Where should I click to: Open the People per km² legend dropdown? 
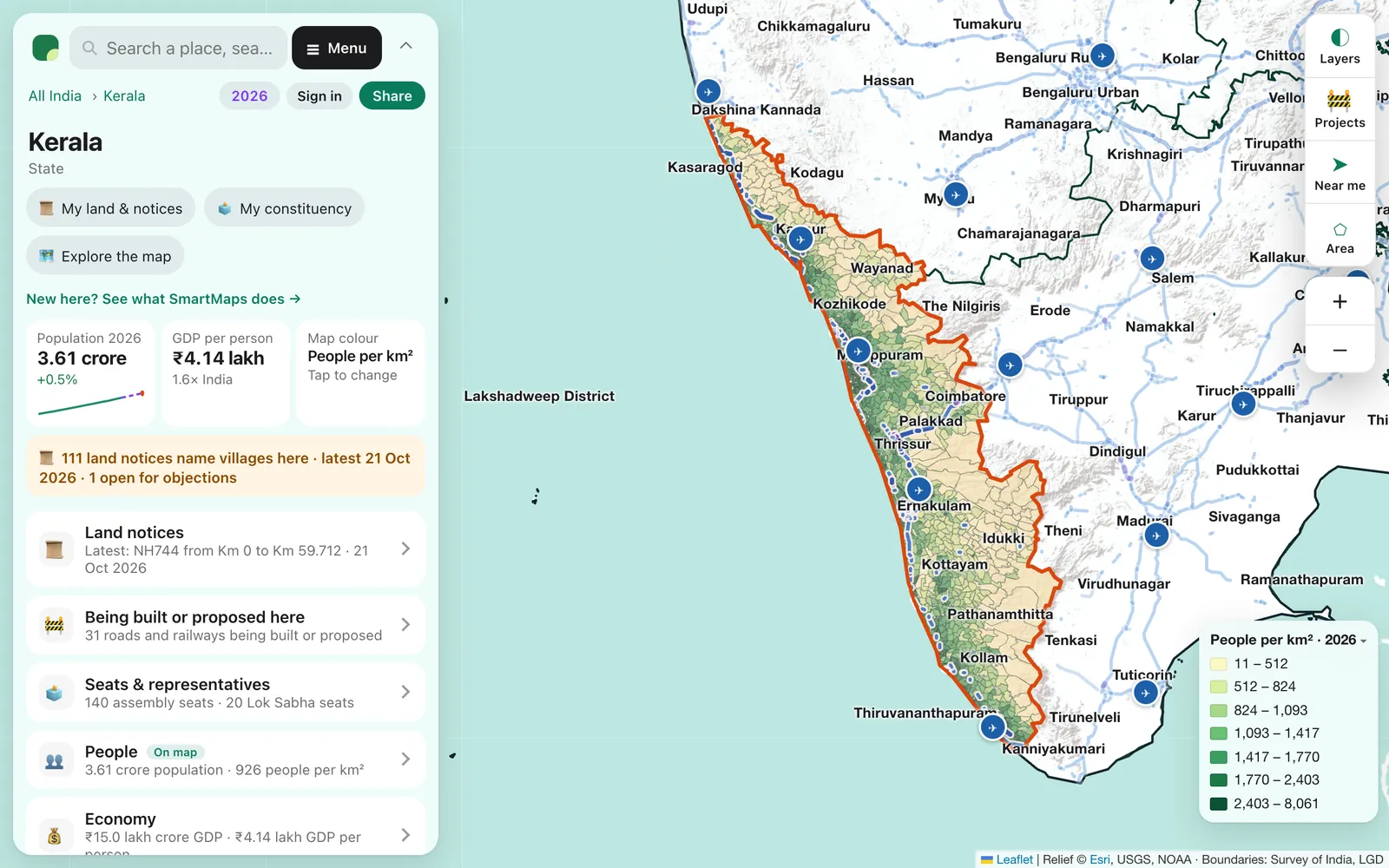(x=1288, y=640)
